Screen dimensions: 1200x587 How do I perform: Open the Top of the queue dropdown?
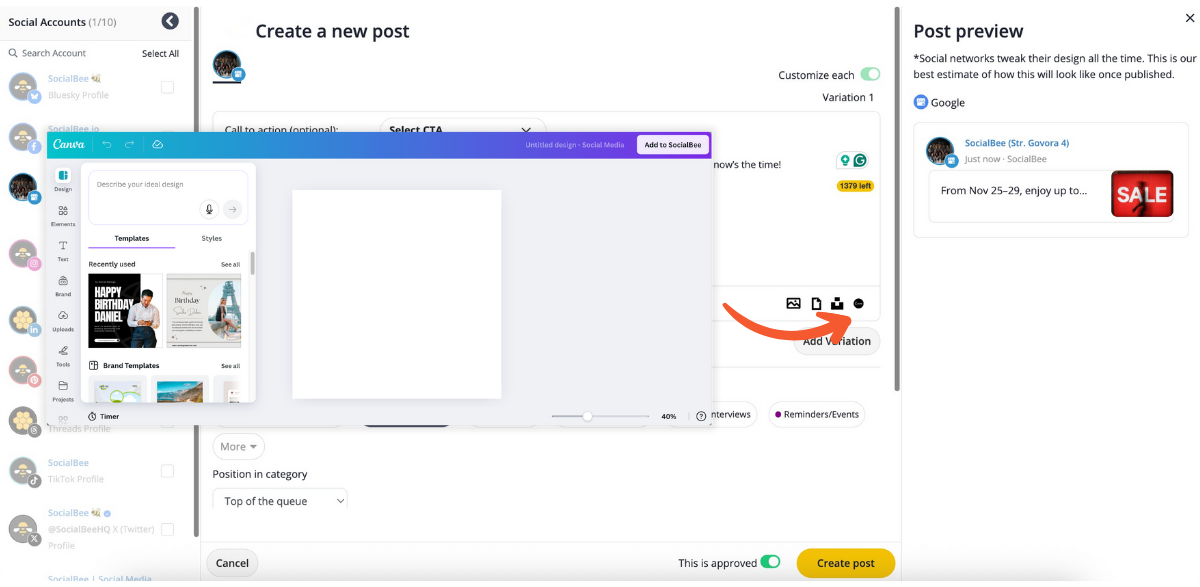pos(281,501)
